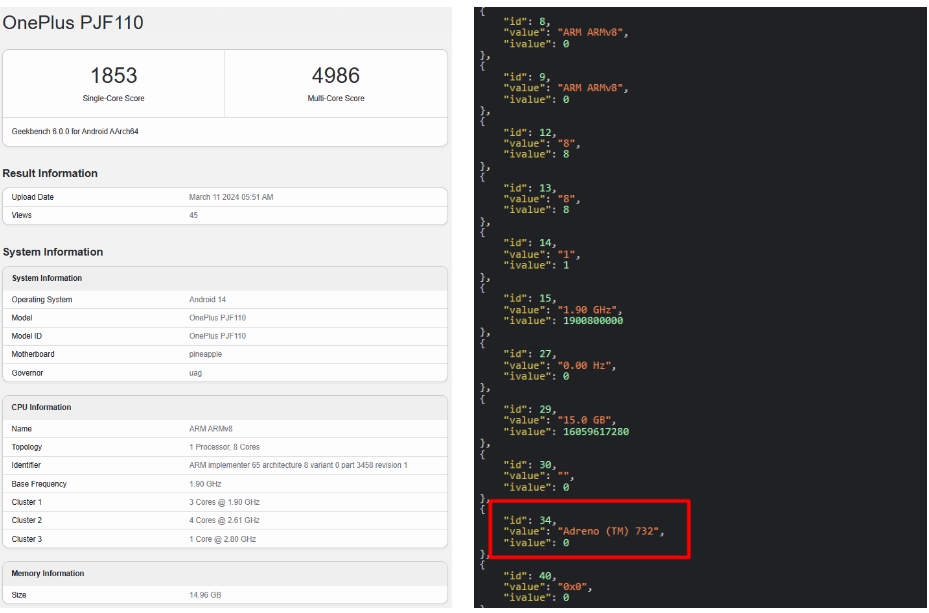
Task: Select the "Multi-Core Score" label
Action: [336, 98]
